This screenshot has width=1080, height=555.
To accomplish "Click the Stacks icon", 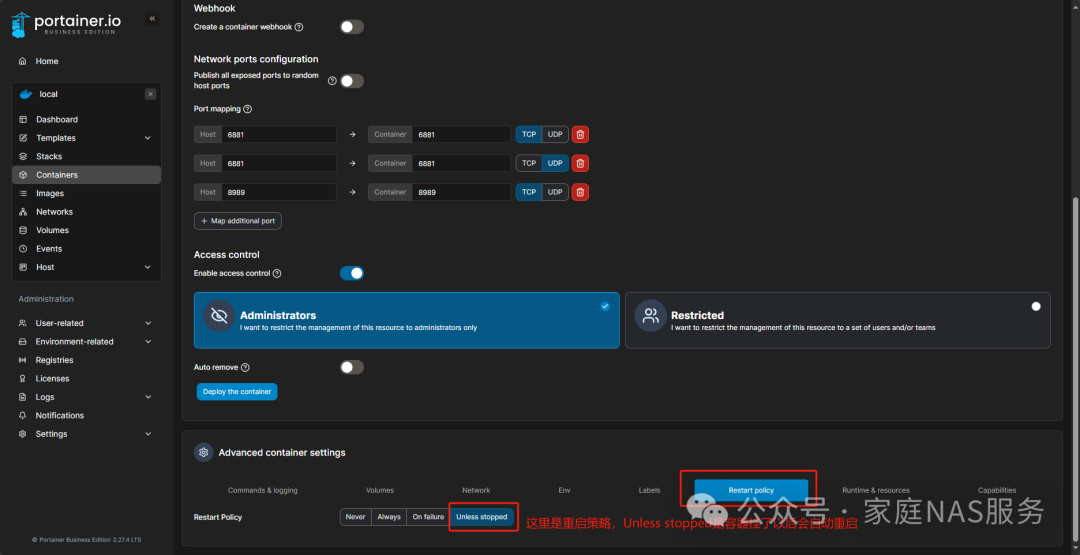I will [23, 157].
